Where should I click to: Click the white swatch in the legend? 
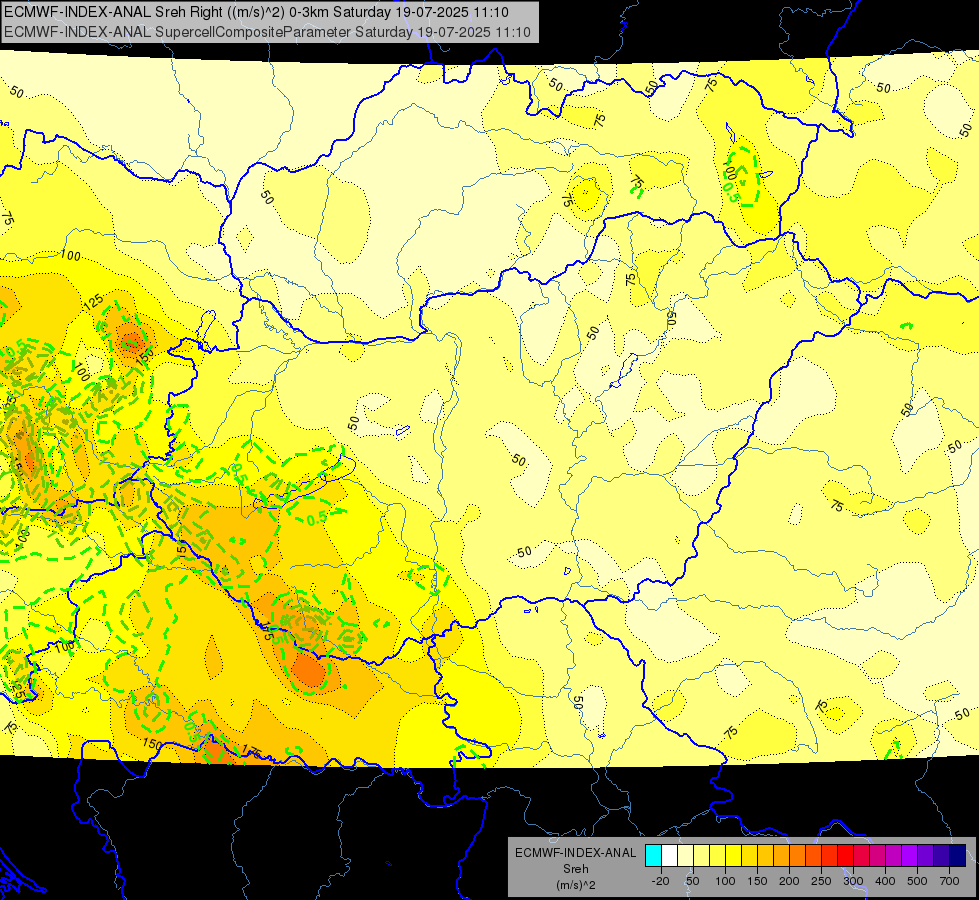(669, 855)
